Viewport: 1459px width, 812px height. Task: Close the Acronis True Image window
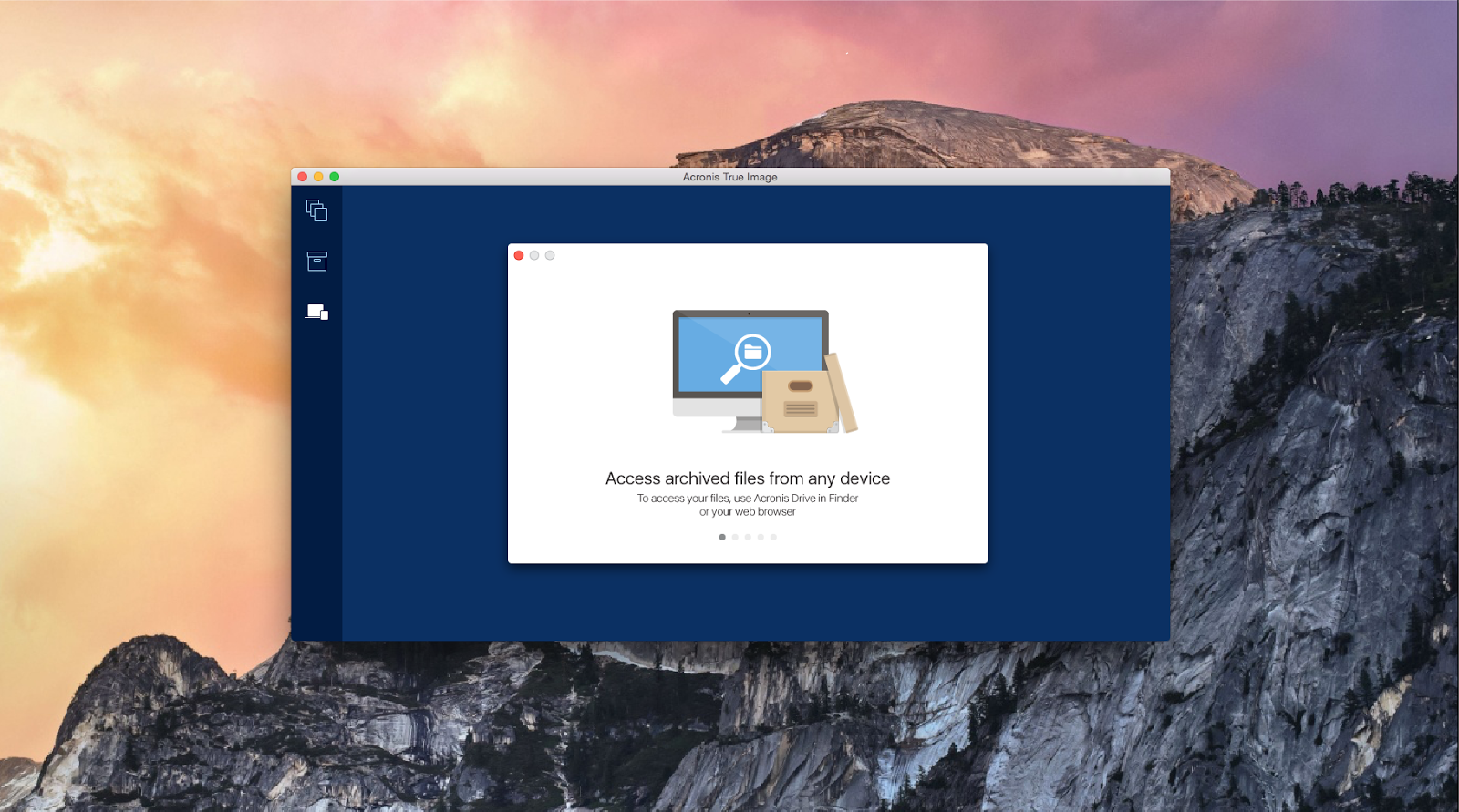[x=303, y=177]
